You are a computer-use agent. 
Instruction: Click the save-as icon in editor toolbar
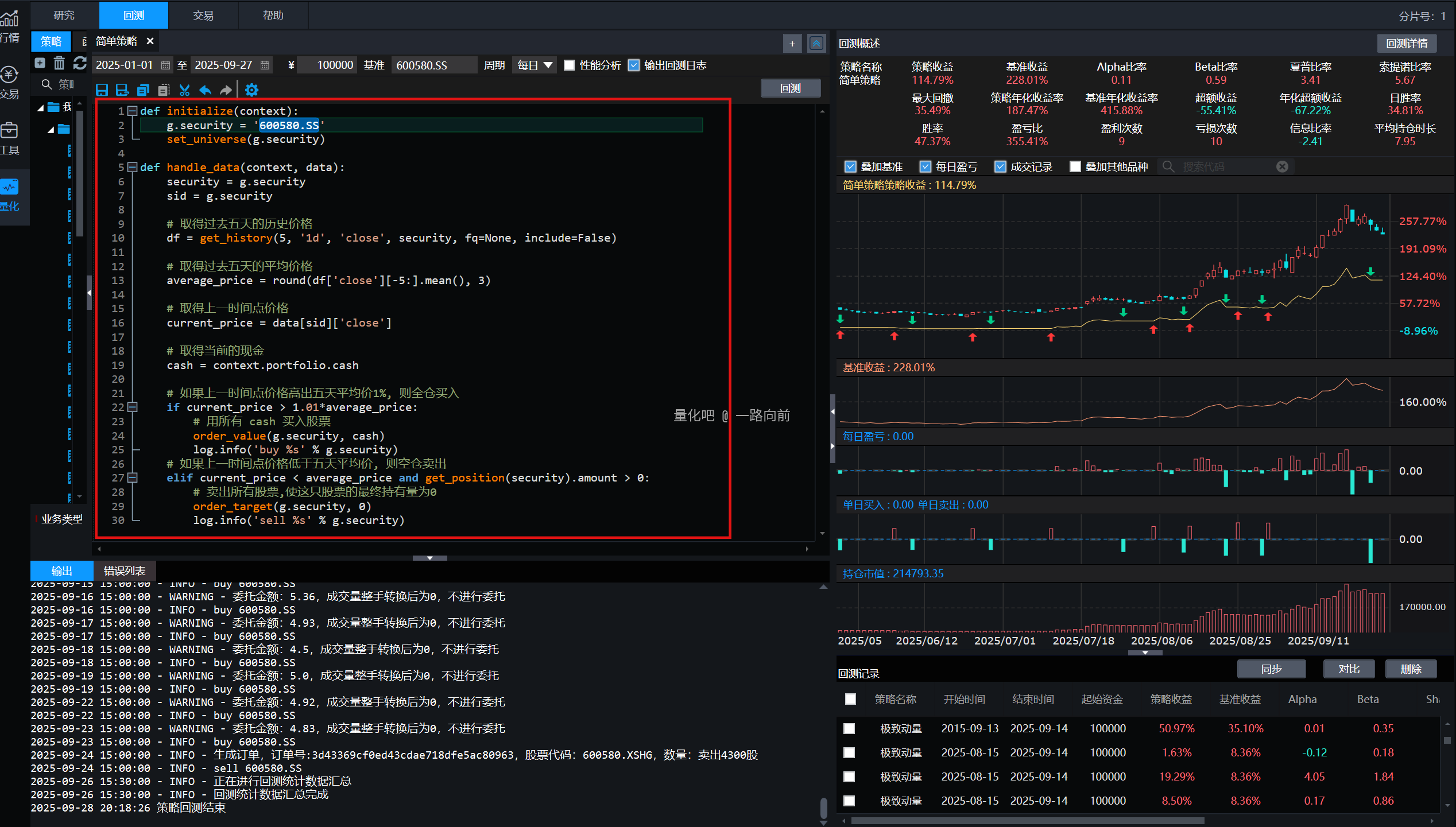point(122,90)
